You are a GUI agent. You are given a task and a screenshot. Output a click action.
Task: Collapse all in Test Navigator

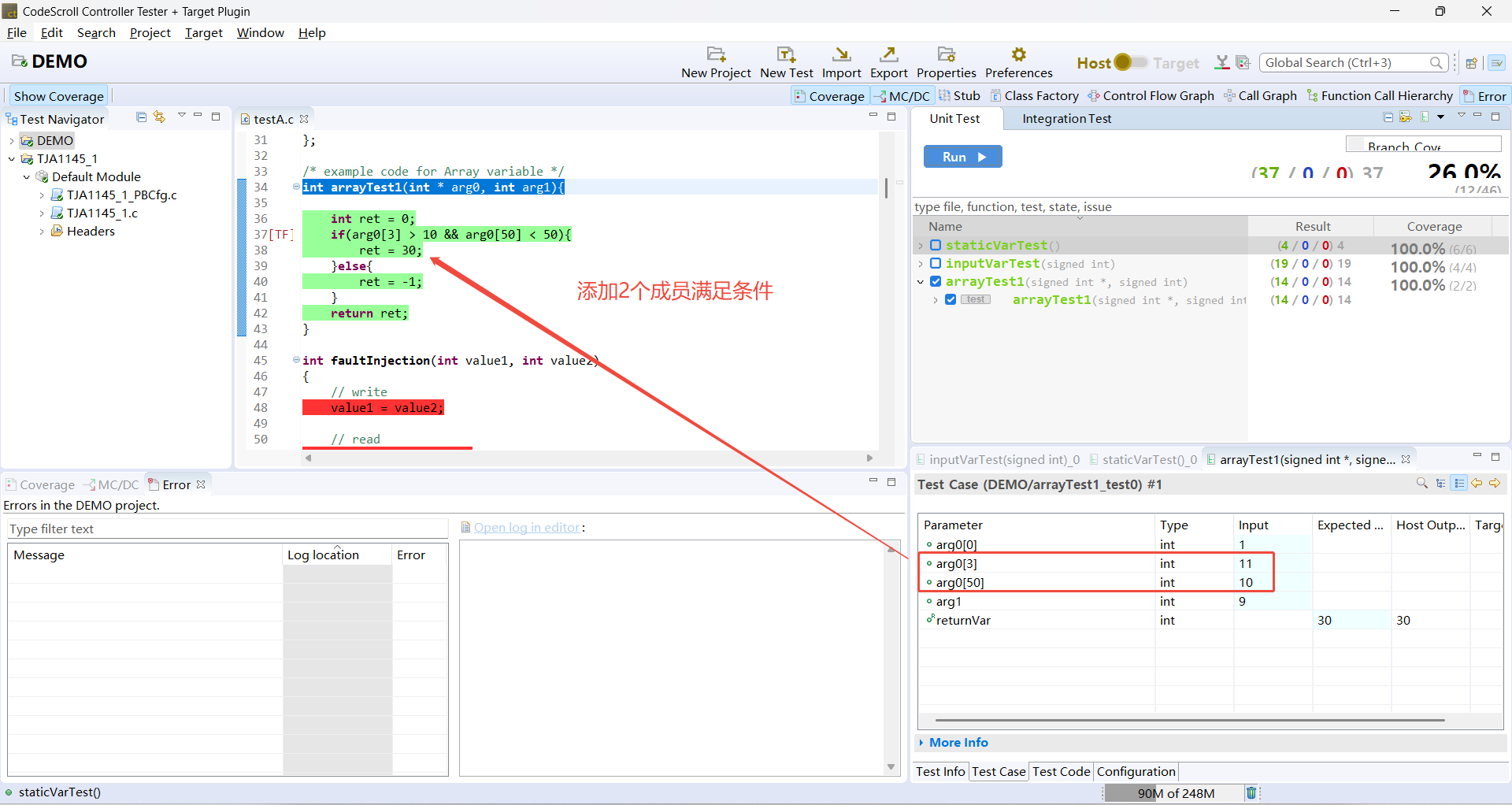142,117
